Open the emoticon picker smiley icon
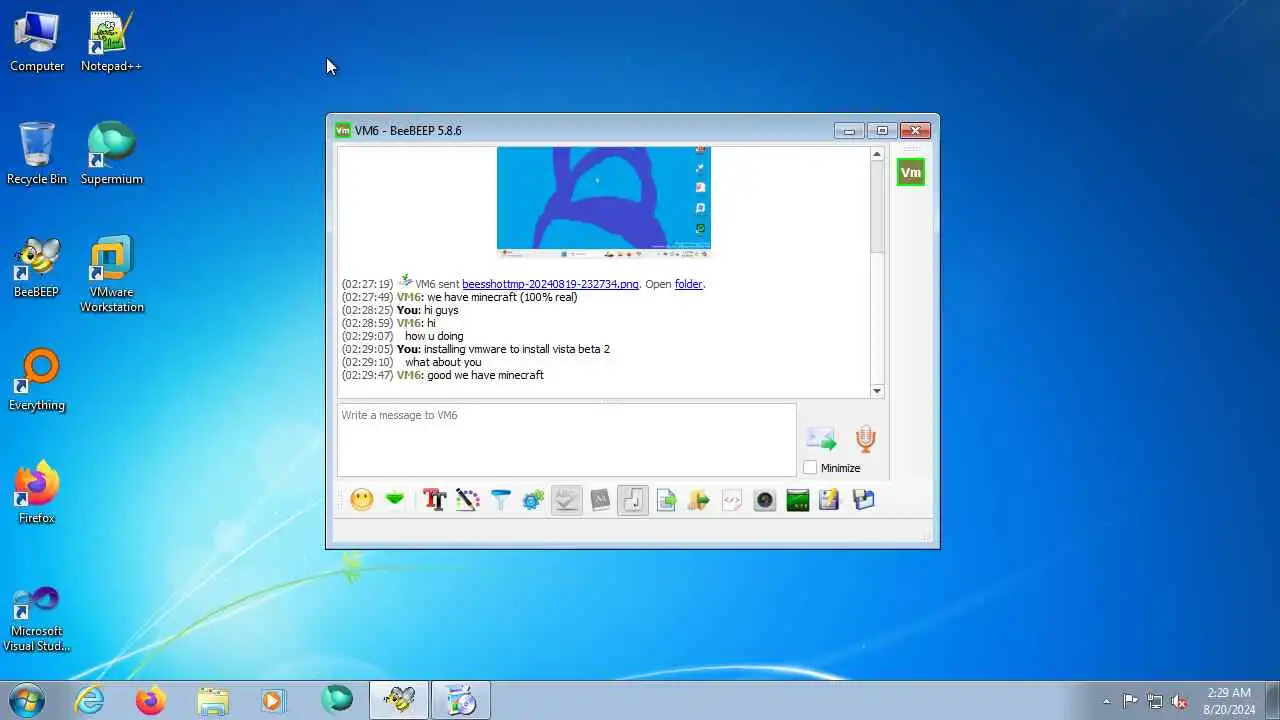The height and width of the screenshot is (720, 1280). 362,500
